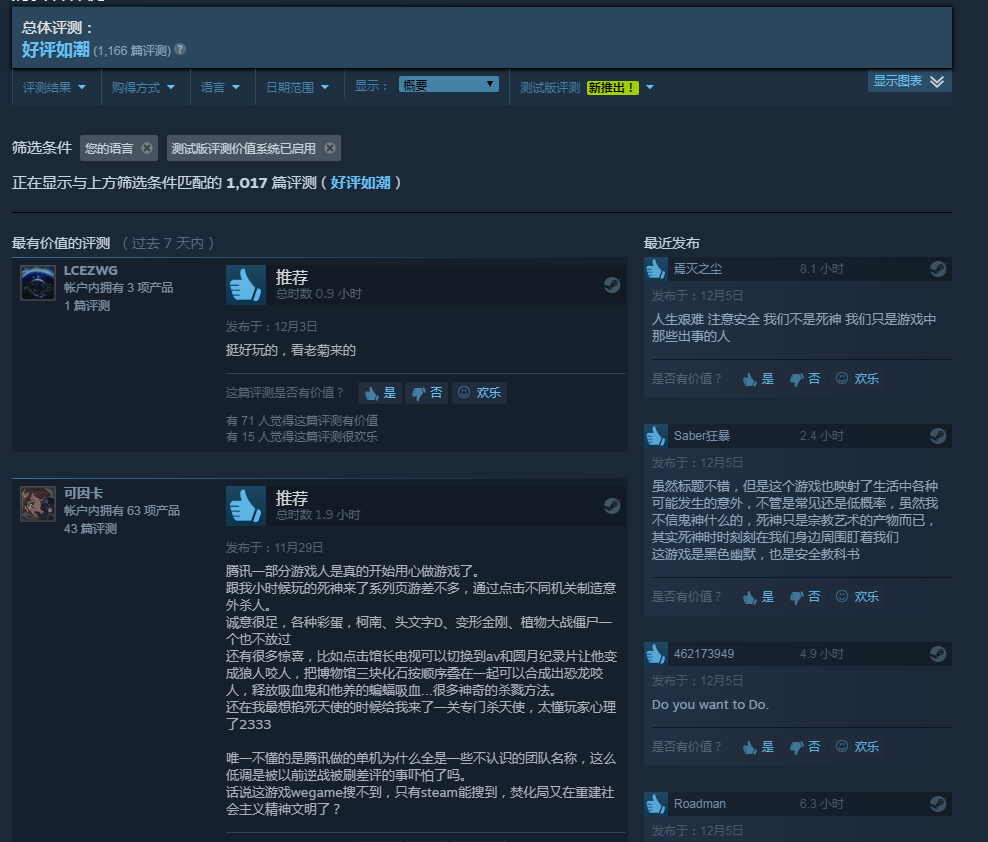Rate LCEZWG's review as funny 欢乐
Viewport: 988px width, 842px height.
(479, 393)
